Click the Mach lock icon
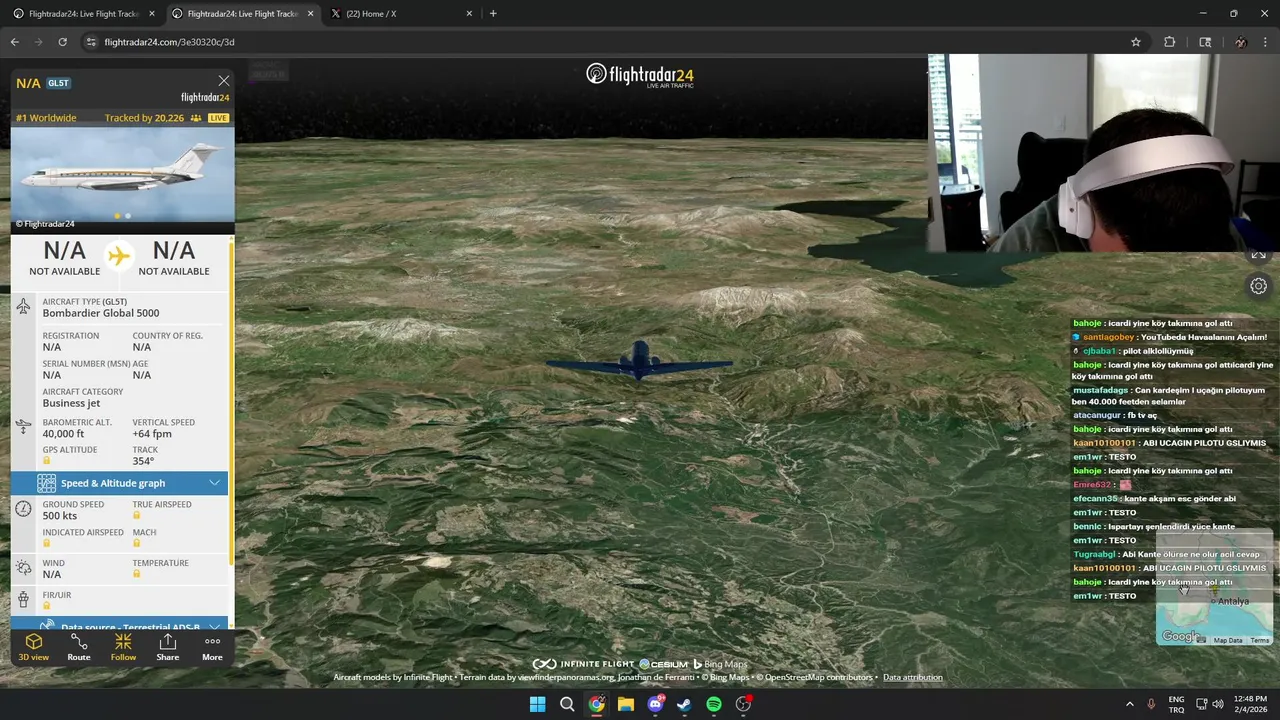This screenshot has width=1280, height=720. (137, 543)
